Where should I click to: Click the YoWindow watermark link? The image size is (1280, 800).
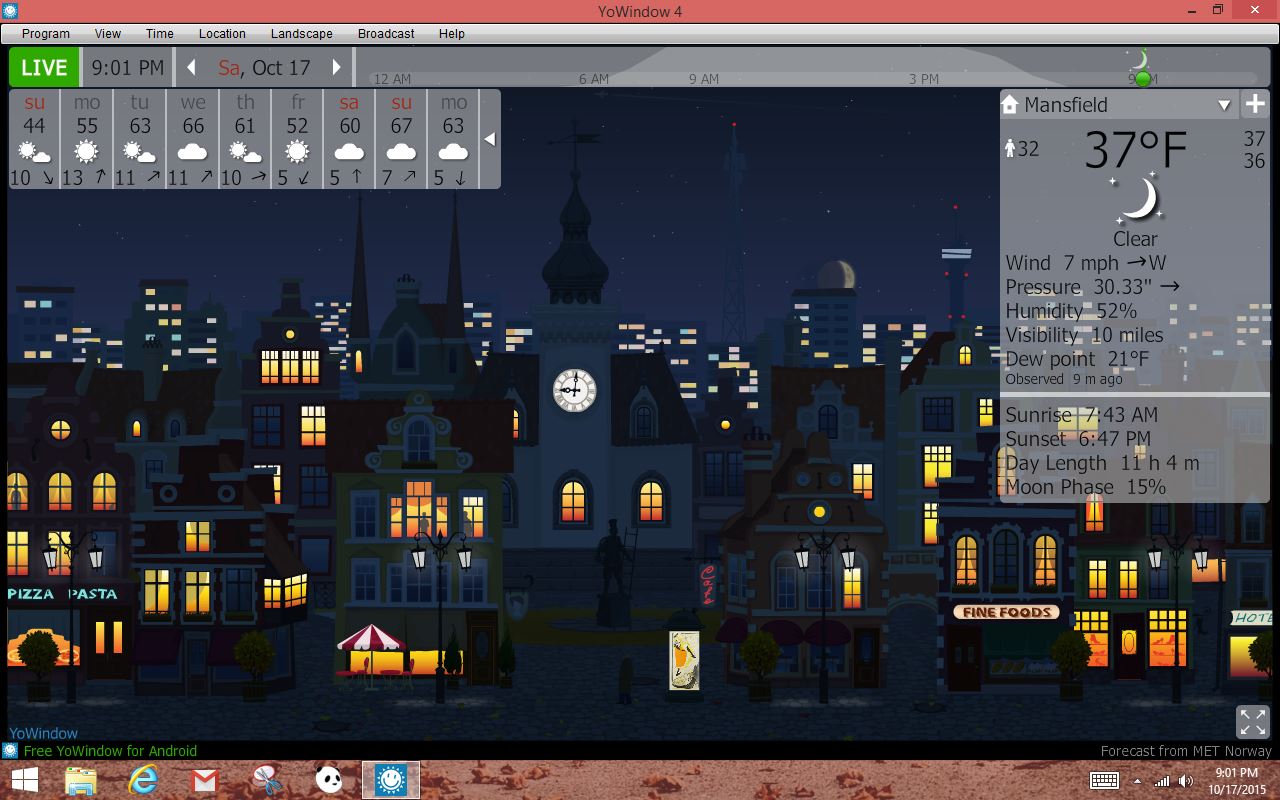click(43, 733)
